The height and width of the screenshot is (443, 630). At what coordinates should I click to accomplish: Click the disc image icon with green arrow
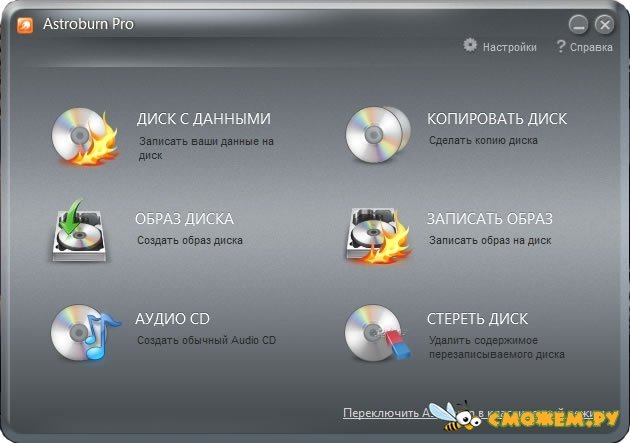79,229
